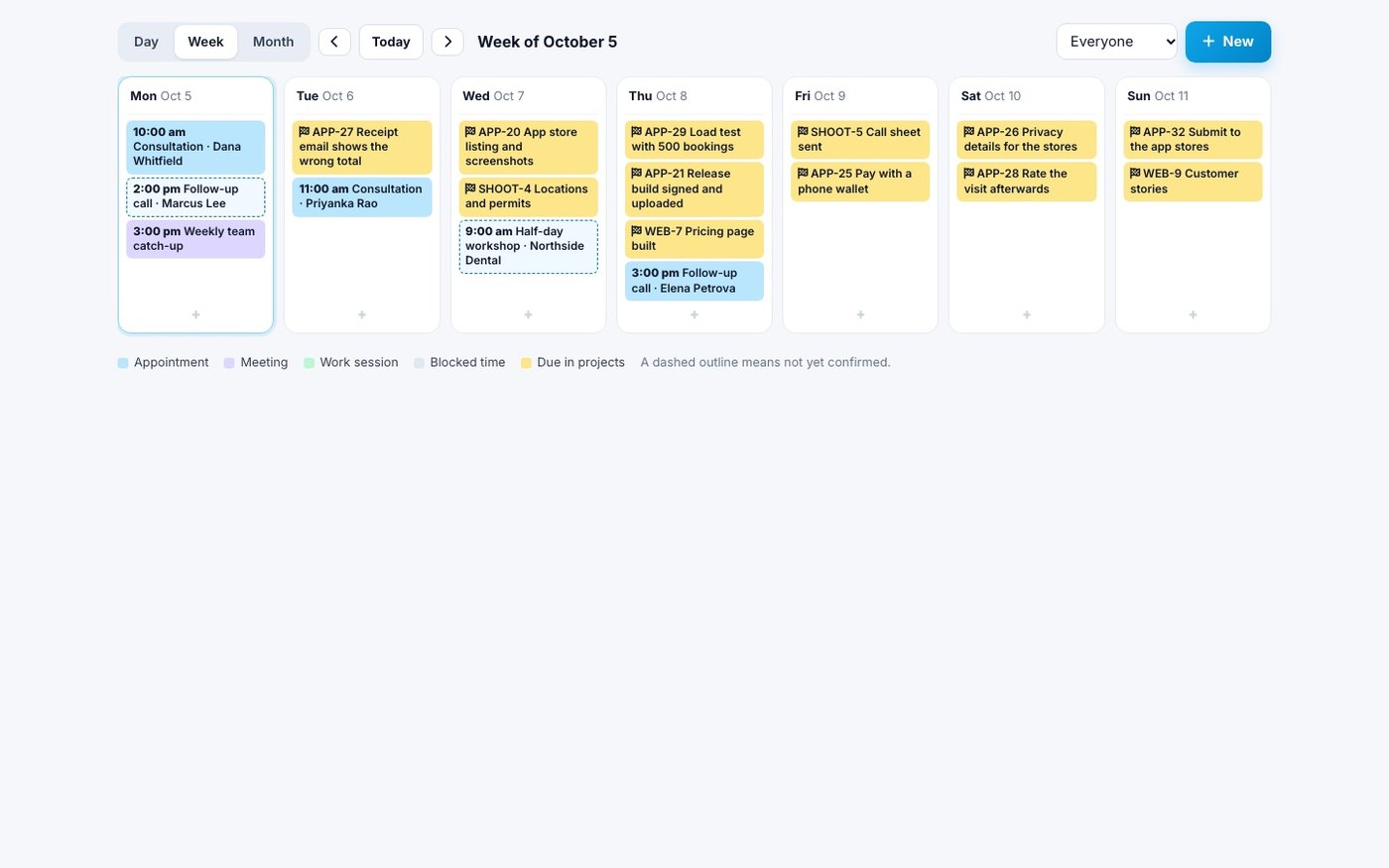Click the Appointment legend blue swatch

click(x=123, y=363)
